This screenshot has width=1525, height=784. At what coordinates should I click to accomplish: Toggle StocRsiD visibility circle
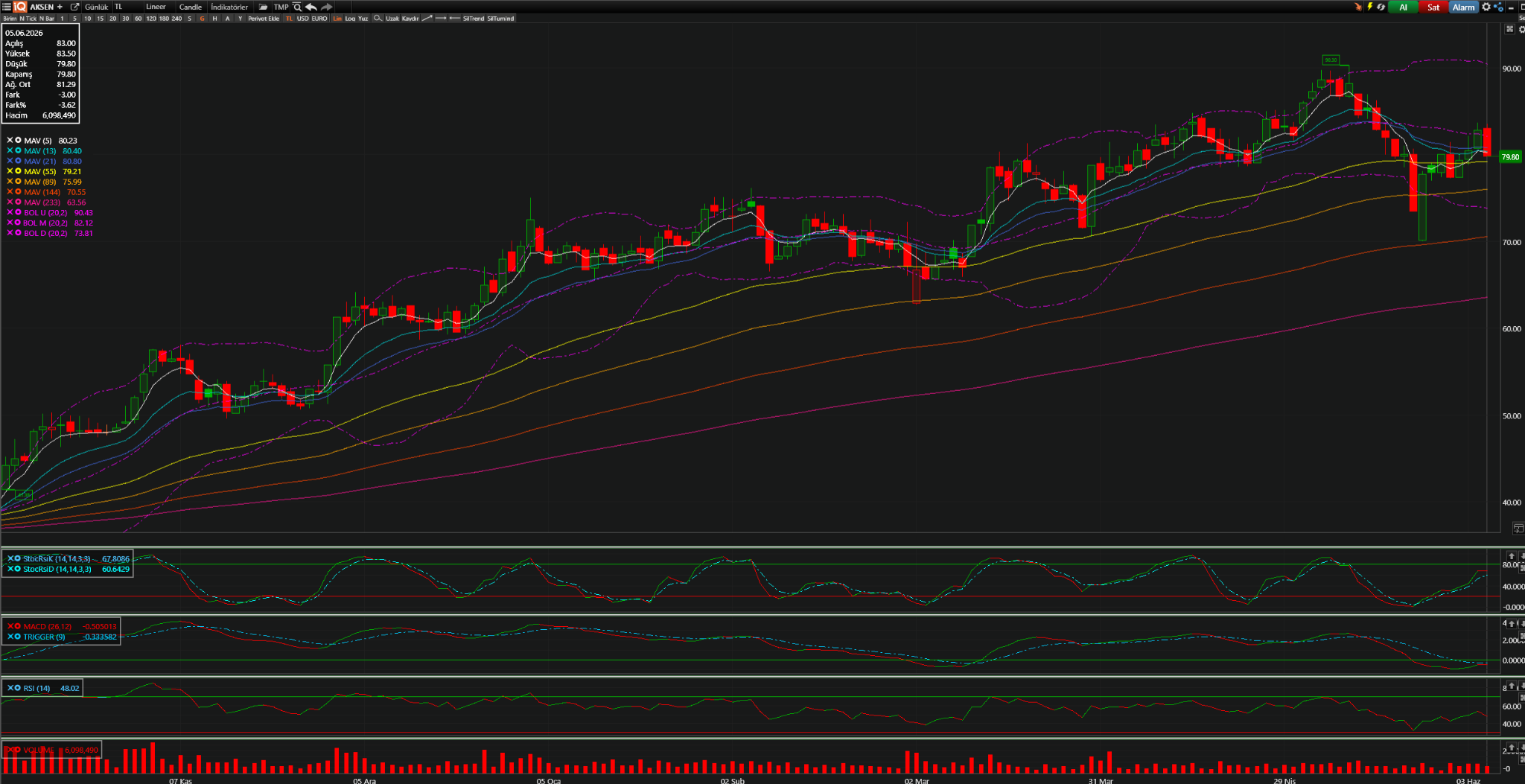(x=18, y=569)
